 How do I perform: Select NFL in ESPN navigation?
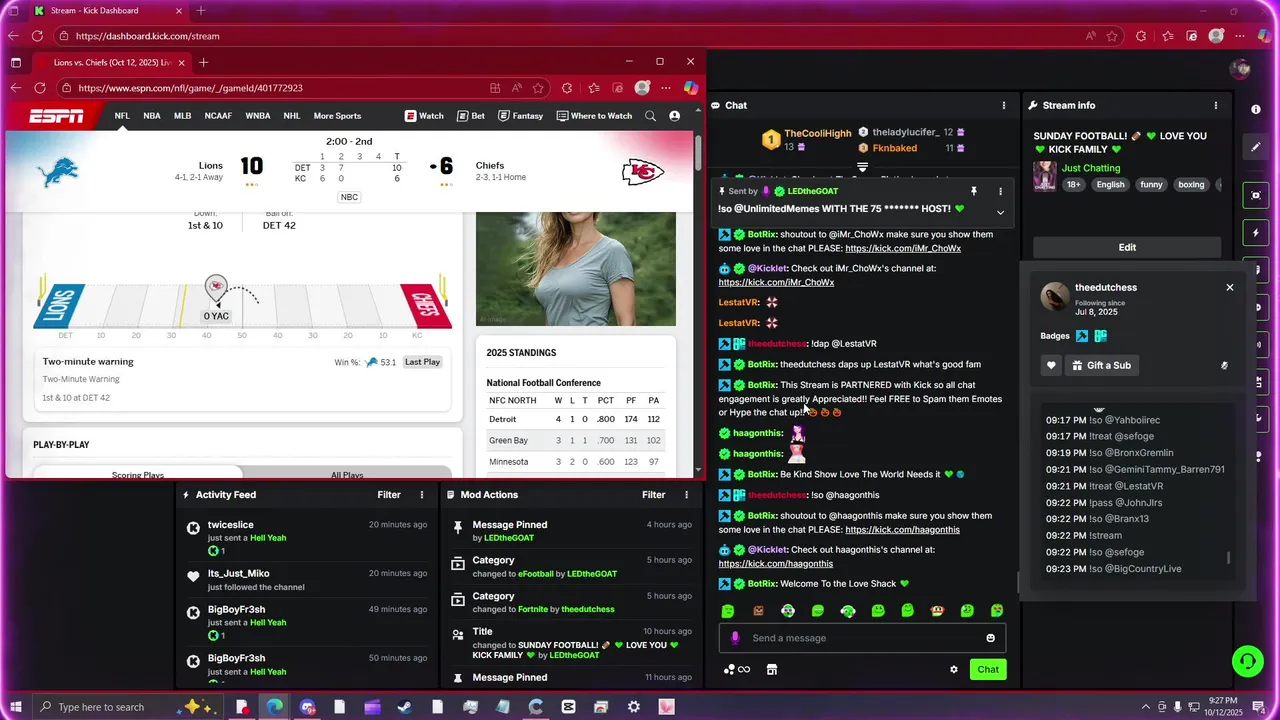[x=122, y=116]
